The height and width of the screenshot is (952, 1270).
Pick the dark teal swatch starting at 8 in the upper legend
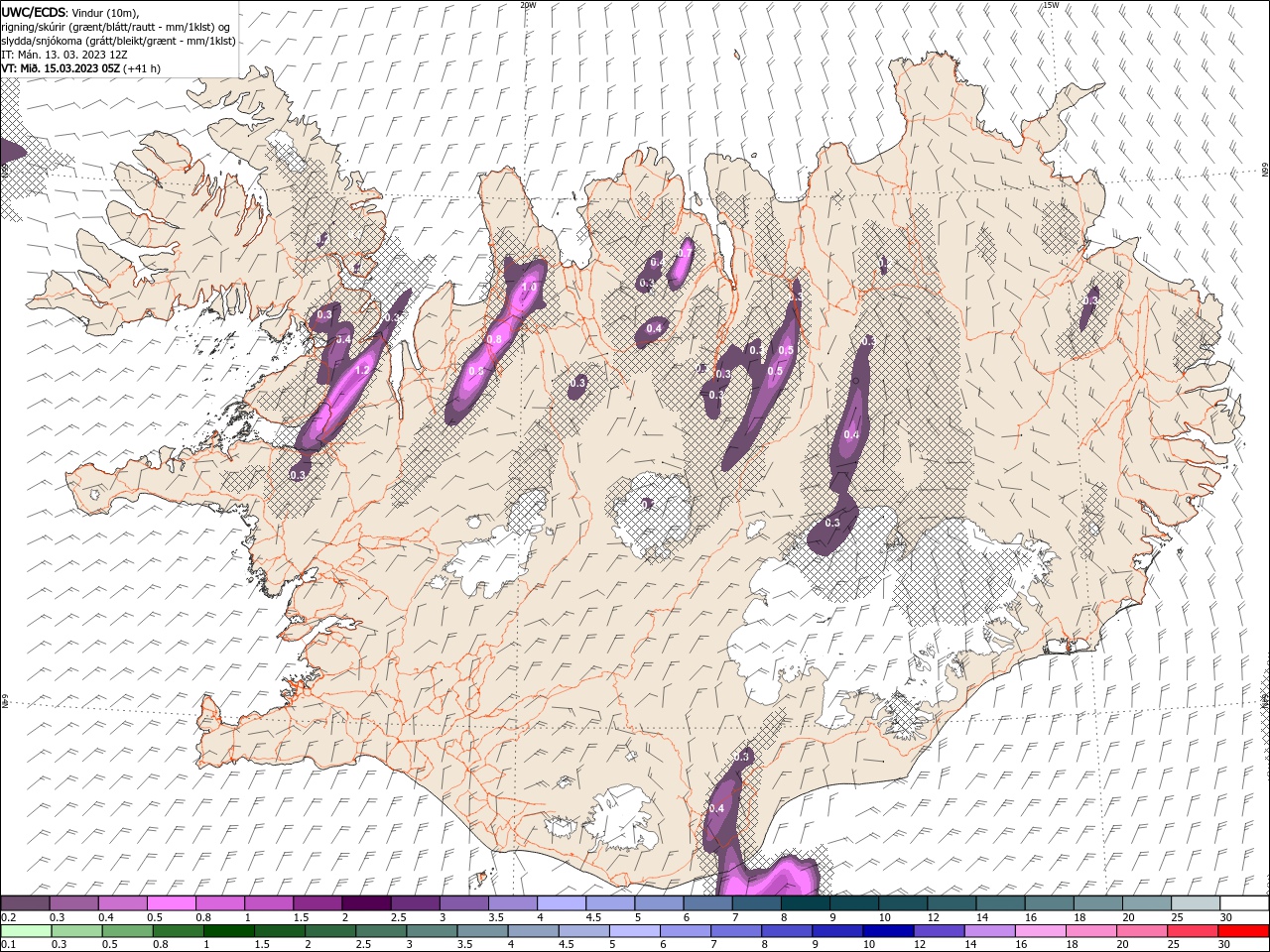click(806, 903)
